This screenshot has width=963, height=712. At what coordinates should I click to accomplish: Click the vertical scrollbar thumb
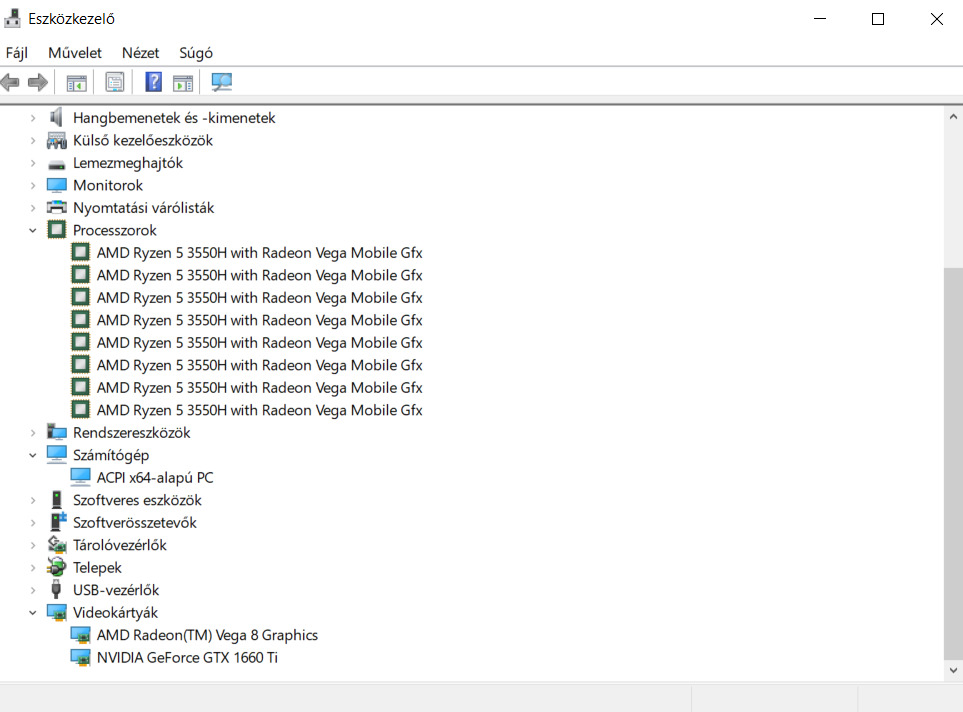(x=953, y=463)
